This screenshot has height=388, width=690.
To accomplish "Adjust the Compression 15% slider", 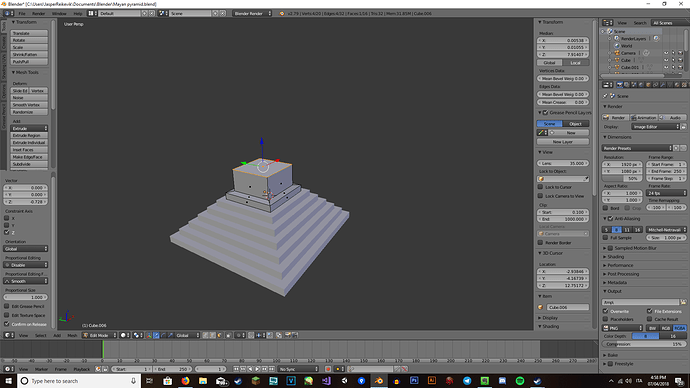I will (644, 344).
